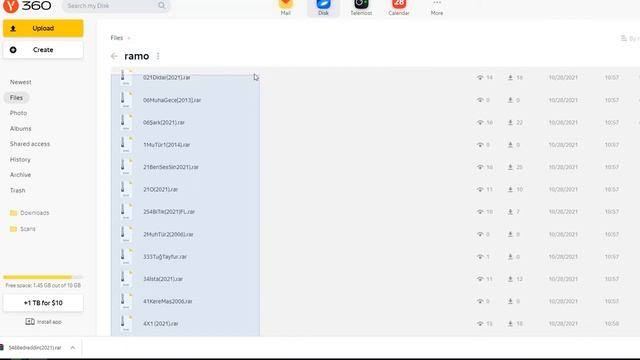
Task: Open the More services menu
Action: click(x=437, y=7)
